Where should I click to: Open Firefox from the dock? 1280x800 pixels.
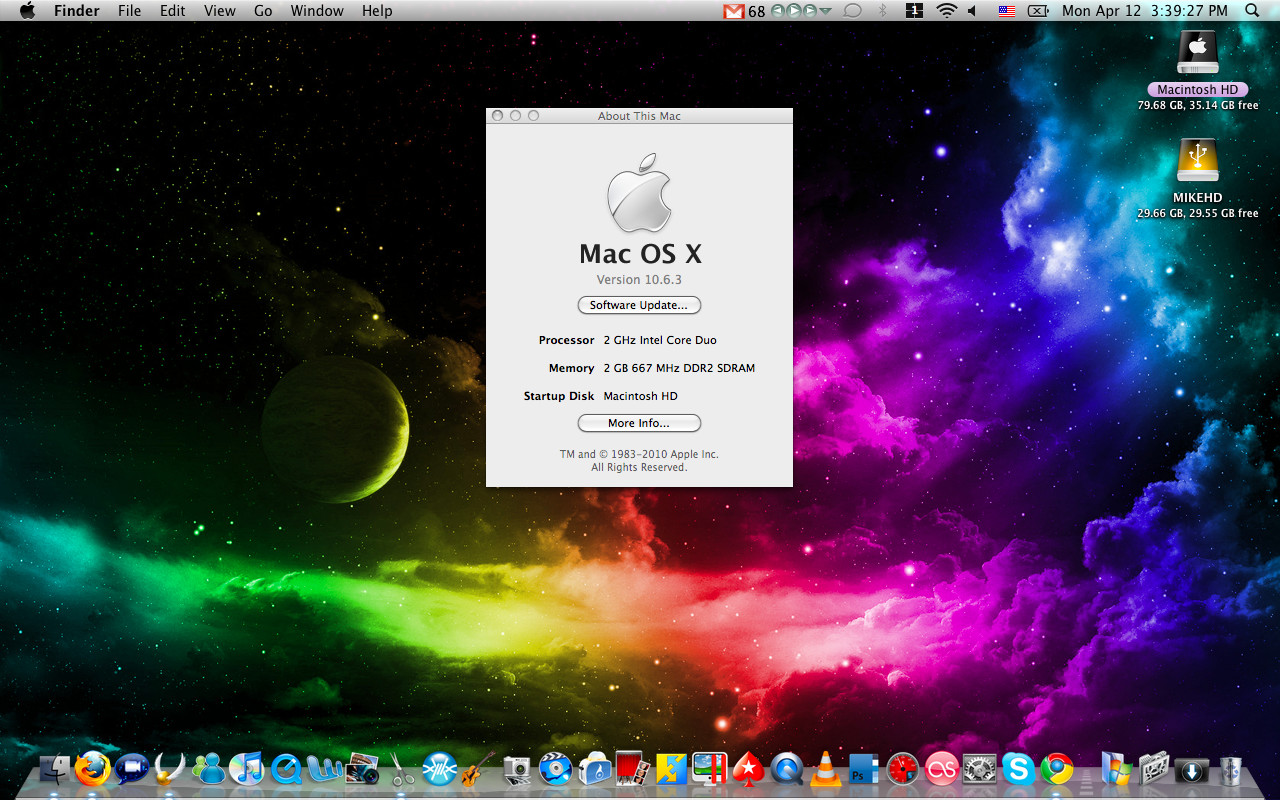click(92, 768)
